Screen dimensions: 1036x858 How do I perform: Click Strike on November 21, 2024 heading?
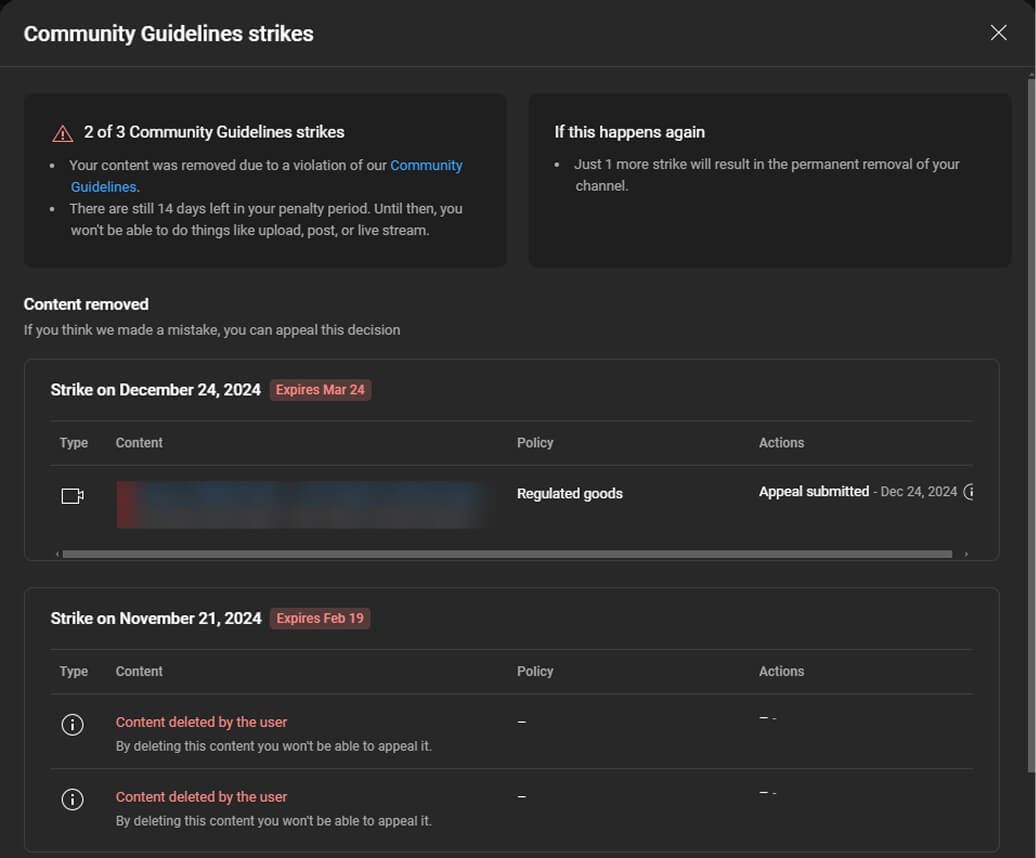[156, 618]
